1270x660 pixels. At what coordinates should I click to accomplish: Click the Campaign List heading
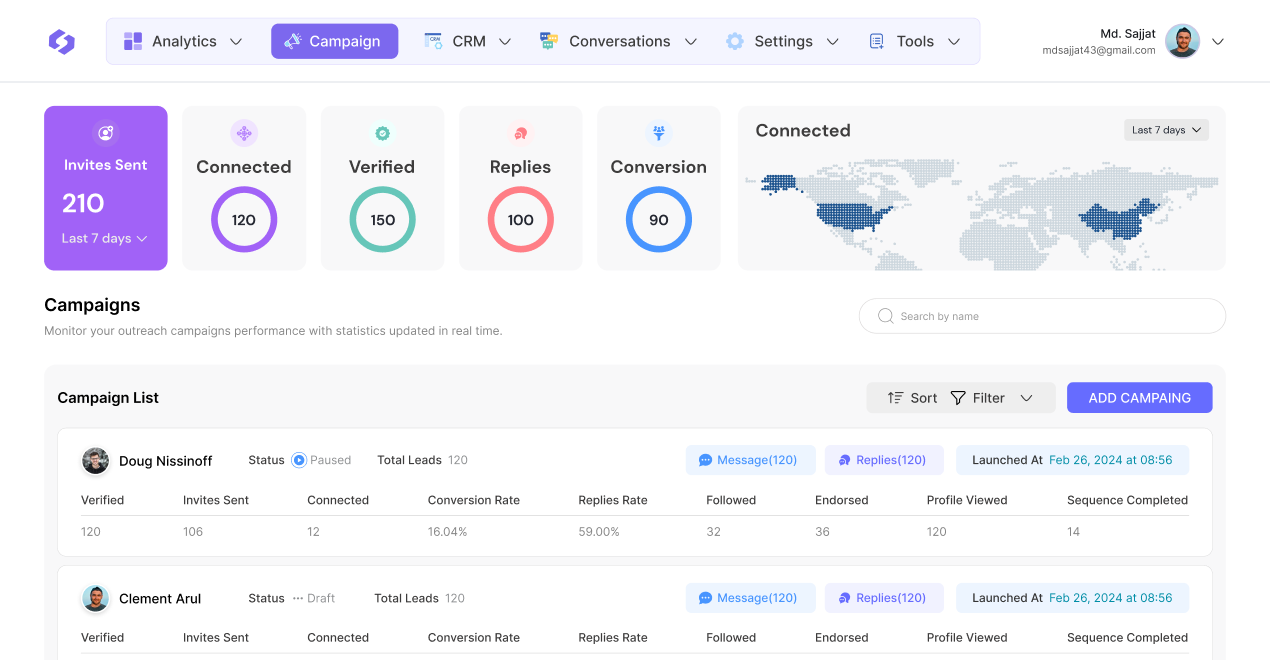tap(108, 398)
